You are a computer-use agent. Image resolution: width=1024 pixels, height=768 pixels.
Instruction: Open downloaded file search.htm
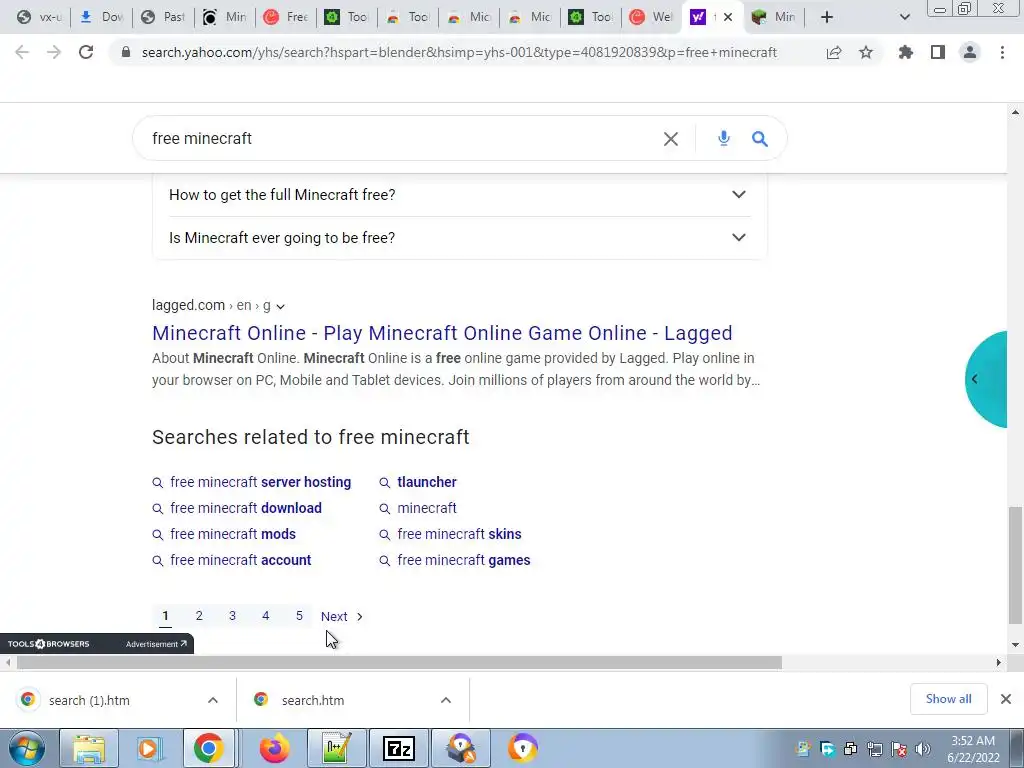[x=313, y=700]
